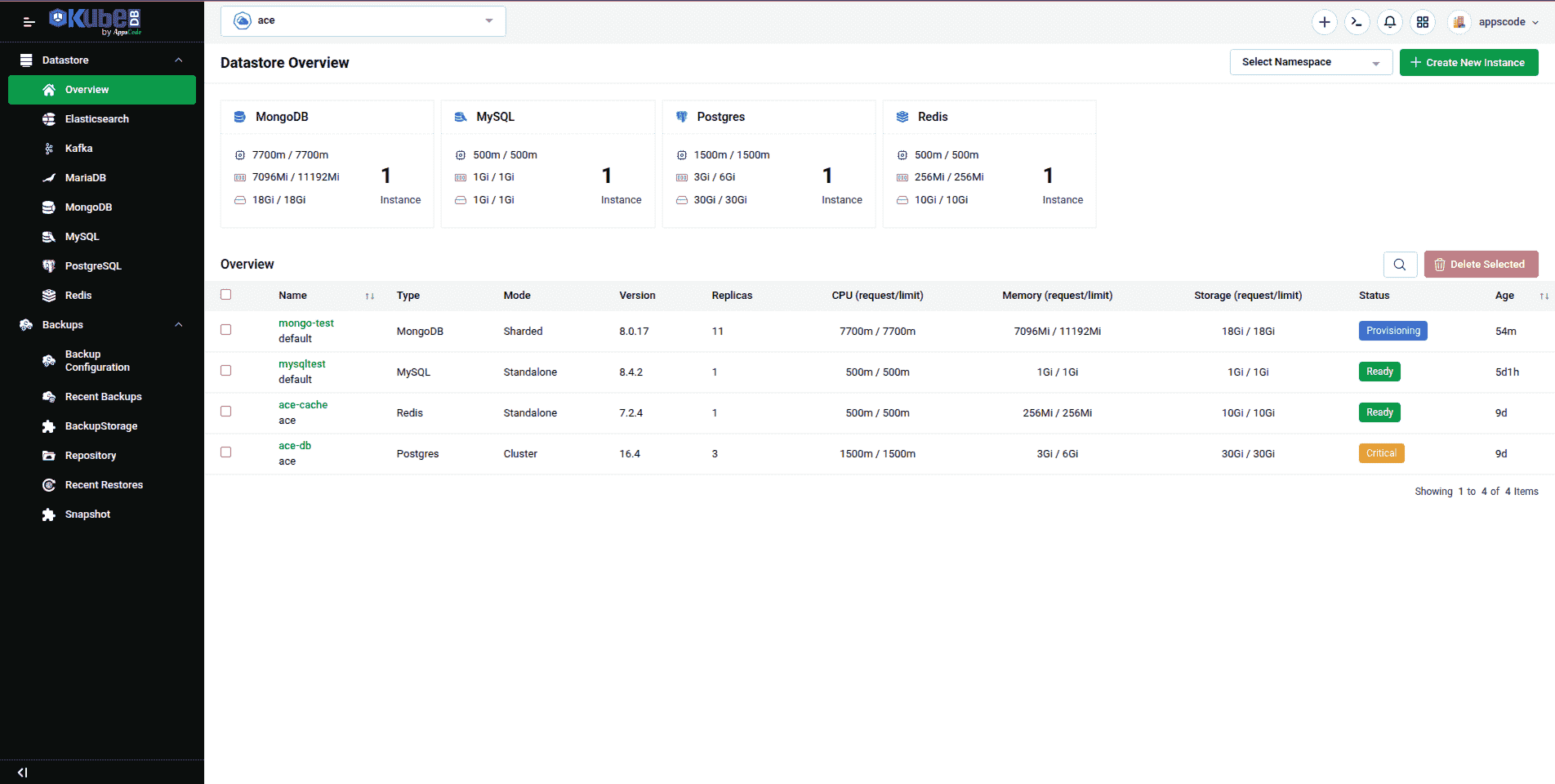This screenshot has width=1555, height=784.
Task: Open Recent Backups in sidebar
Action: pos(102,397)
